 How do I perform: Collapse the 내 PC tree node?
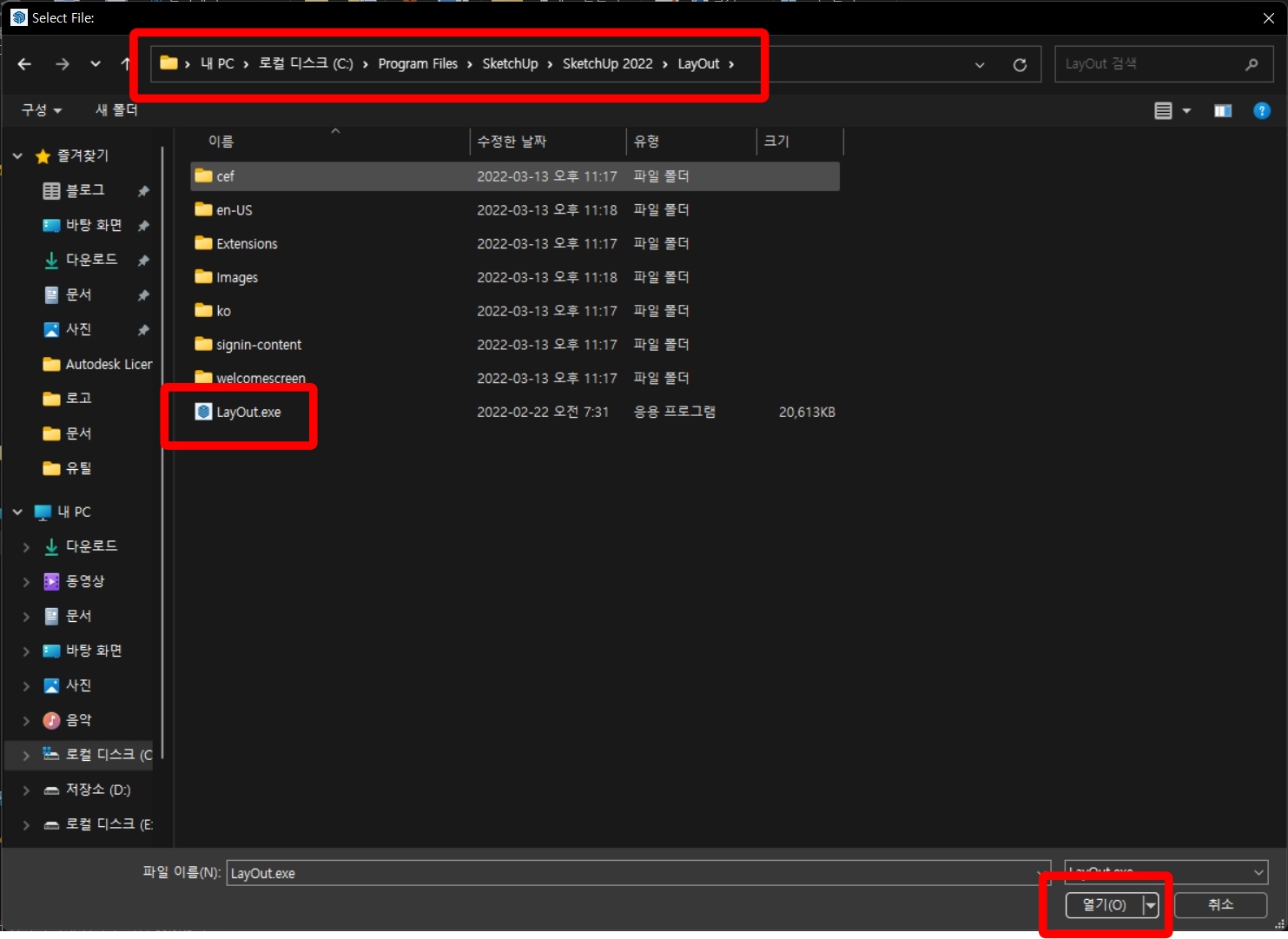coord(17,512)
